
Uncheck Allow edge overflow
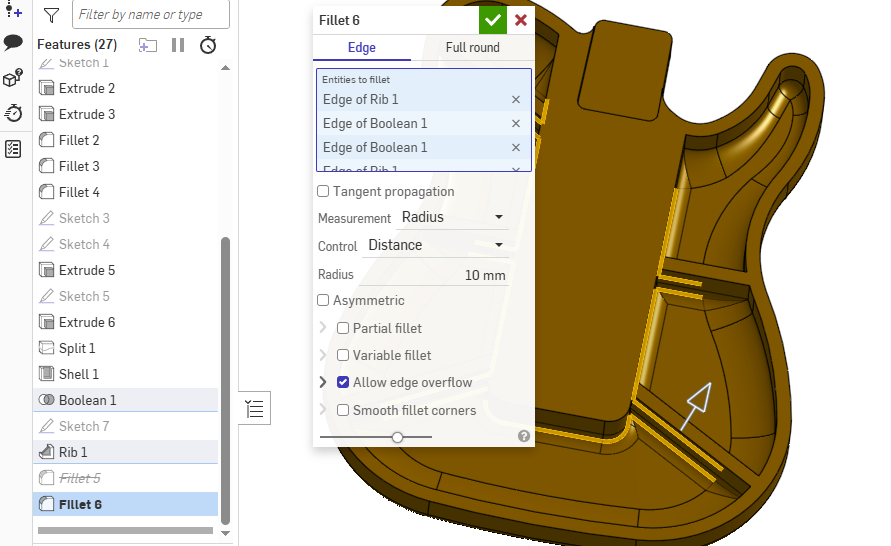(x=343, y=382)
